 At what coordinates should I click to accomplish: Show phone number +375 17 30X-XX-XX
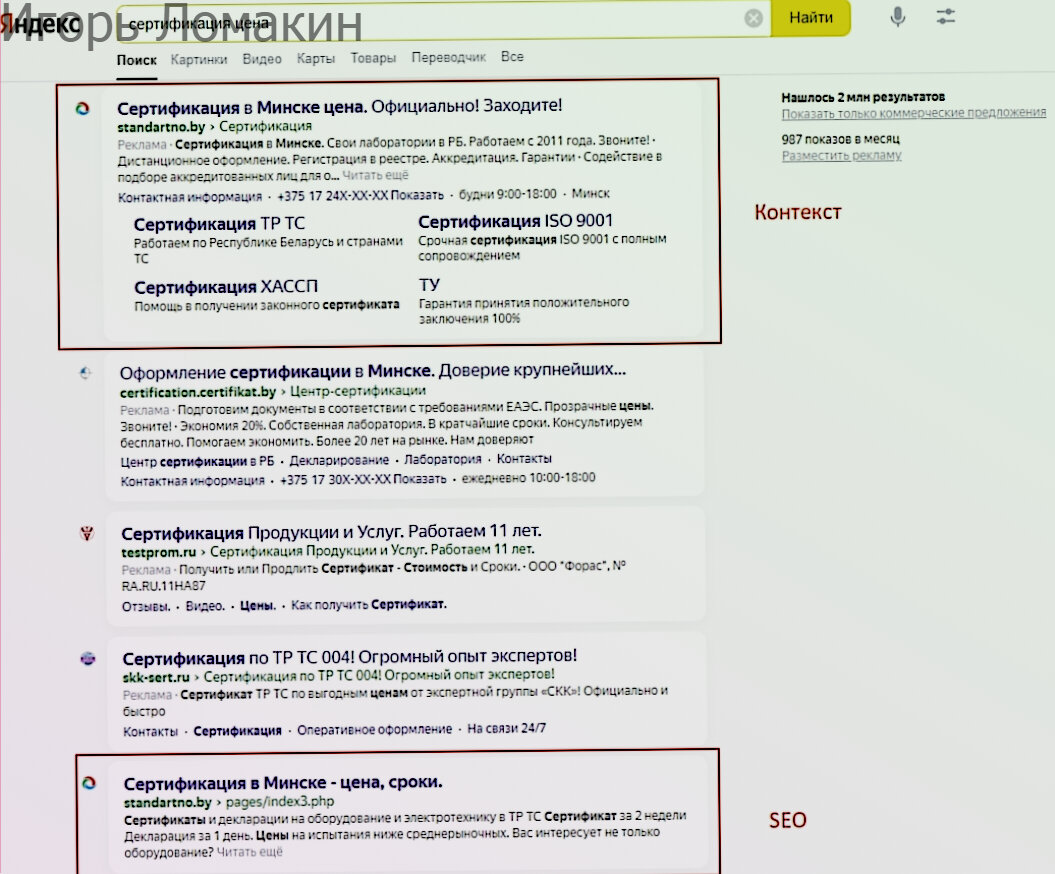pyautogui.click(x=363, y=479)
